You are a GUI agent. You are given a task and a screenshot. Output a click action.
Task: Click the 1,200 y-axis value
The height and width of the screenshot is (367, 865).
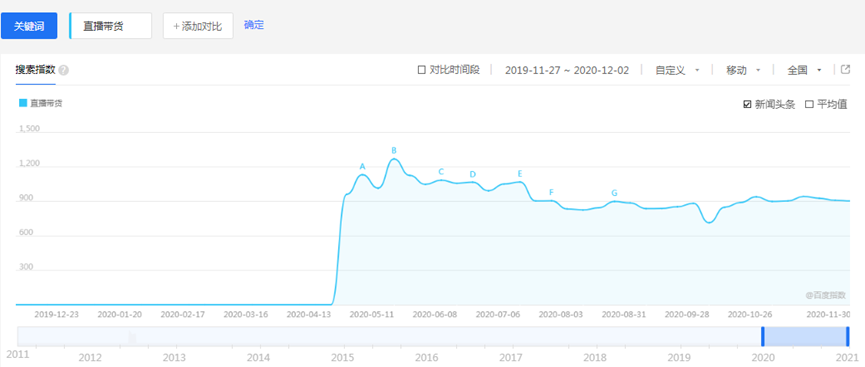29,163
